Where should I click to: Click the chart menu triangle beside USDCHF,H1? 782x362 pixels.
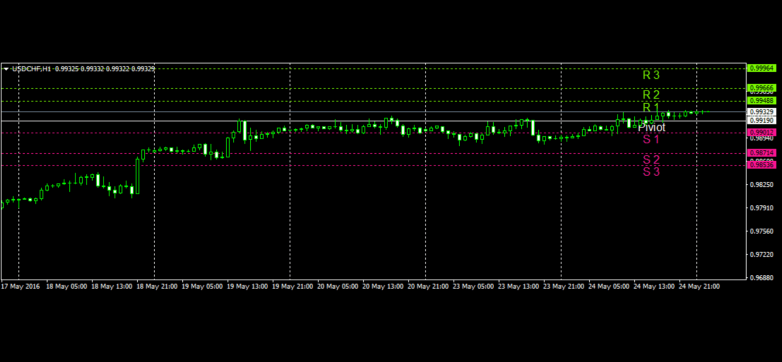pos(6,69)
